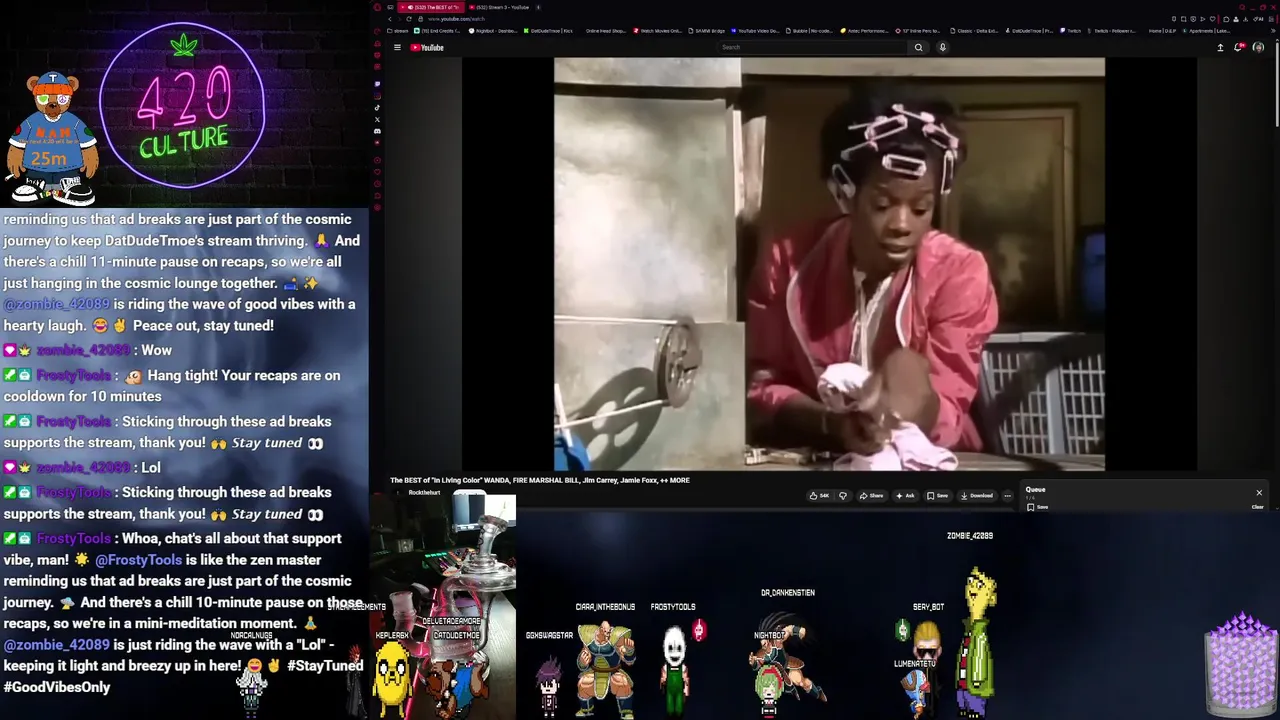Viewport: 1280px width, 720px height.
Task: Click @zombie_42089 mention in chat overlay
Action: (56, 304)
